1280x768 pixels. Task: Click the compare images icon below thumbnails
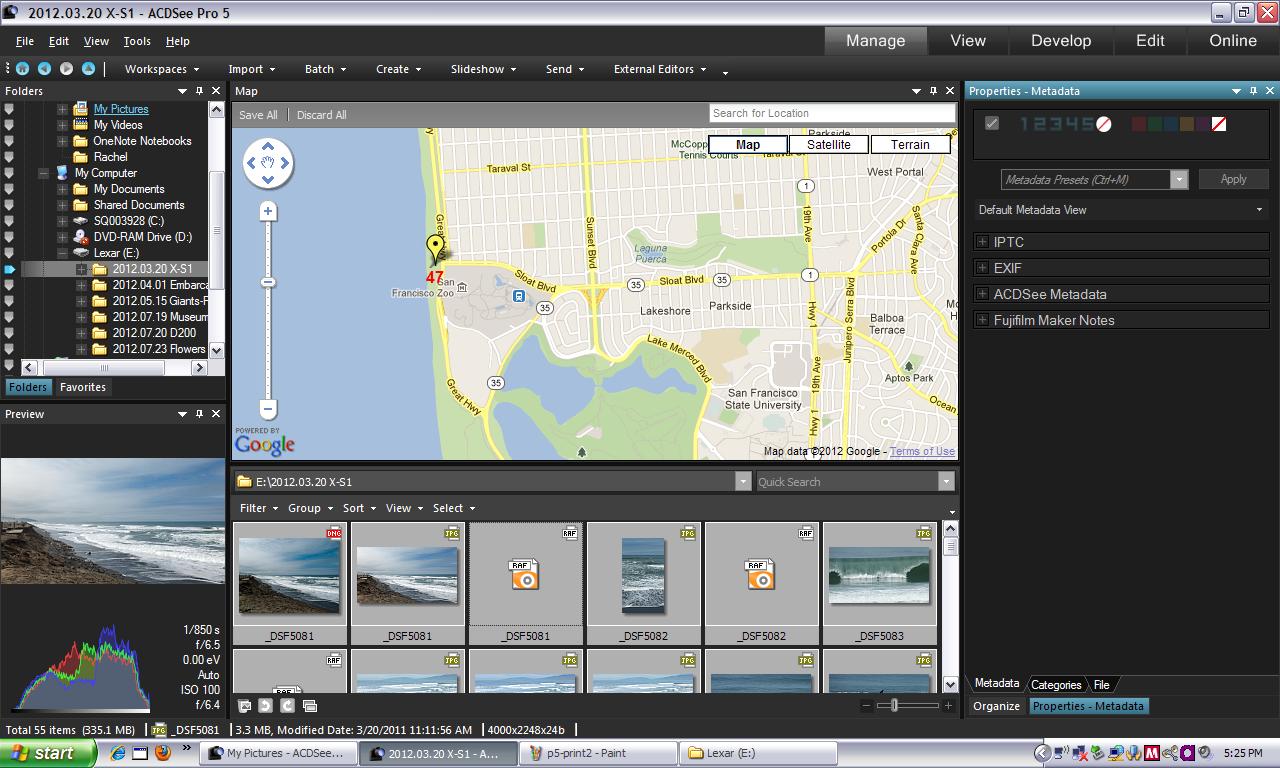pyautogui.click(x=310, y=706)
